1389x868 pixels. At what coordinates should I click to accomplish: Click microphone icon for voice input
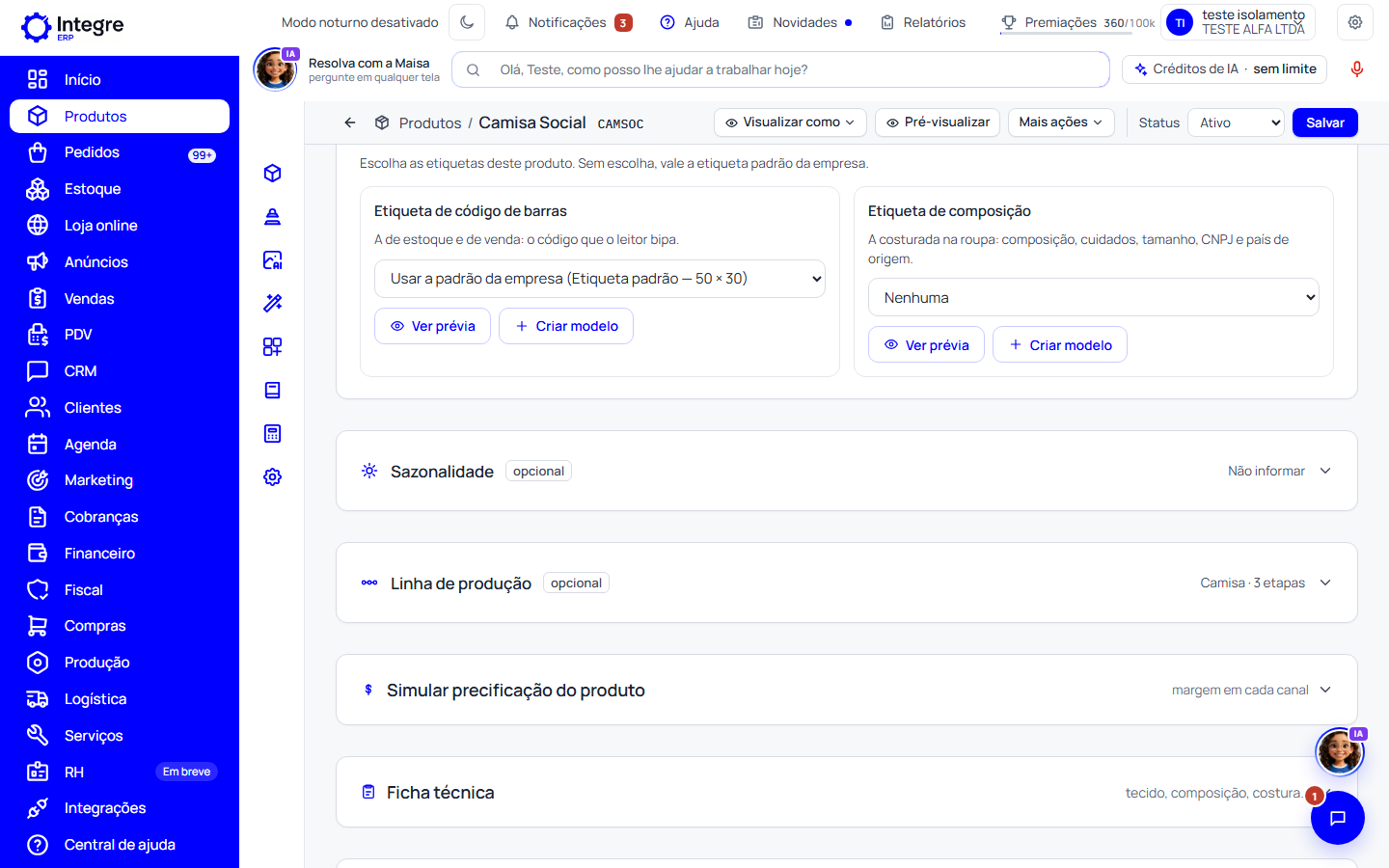pos(1357,69)
